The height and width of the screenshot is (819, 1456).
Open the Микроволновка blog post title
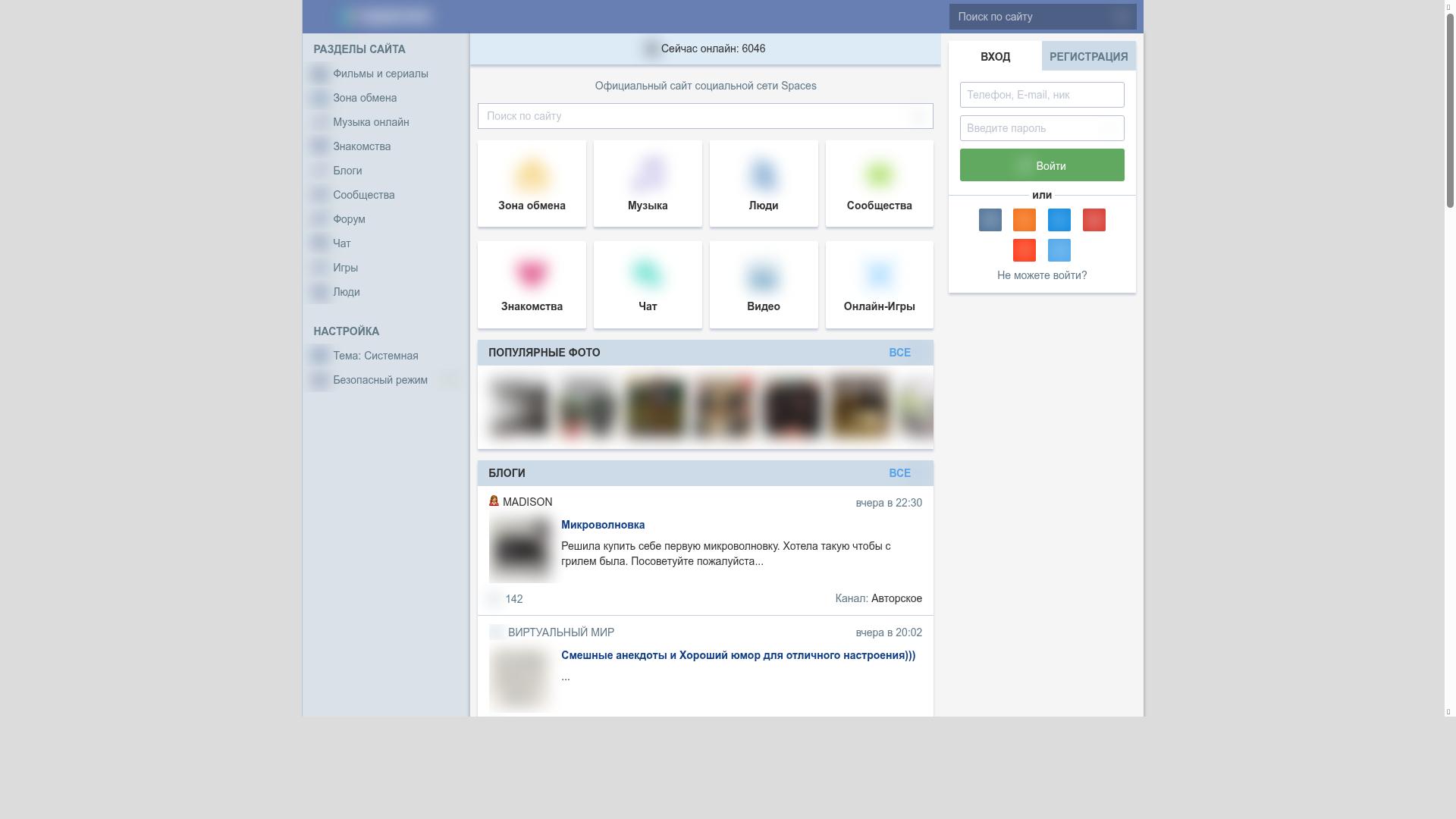602,525
